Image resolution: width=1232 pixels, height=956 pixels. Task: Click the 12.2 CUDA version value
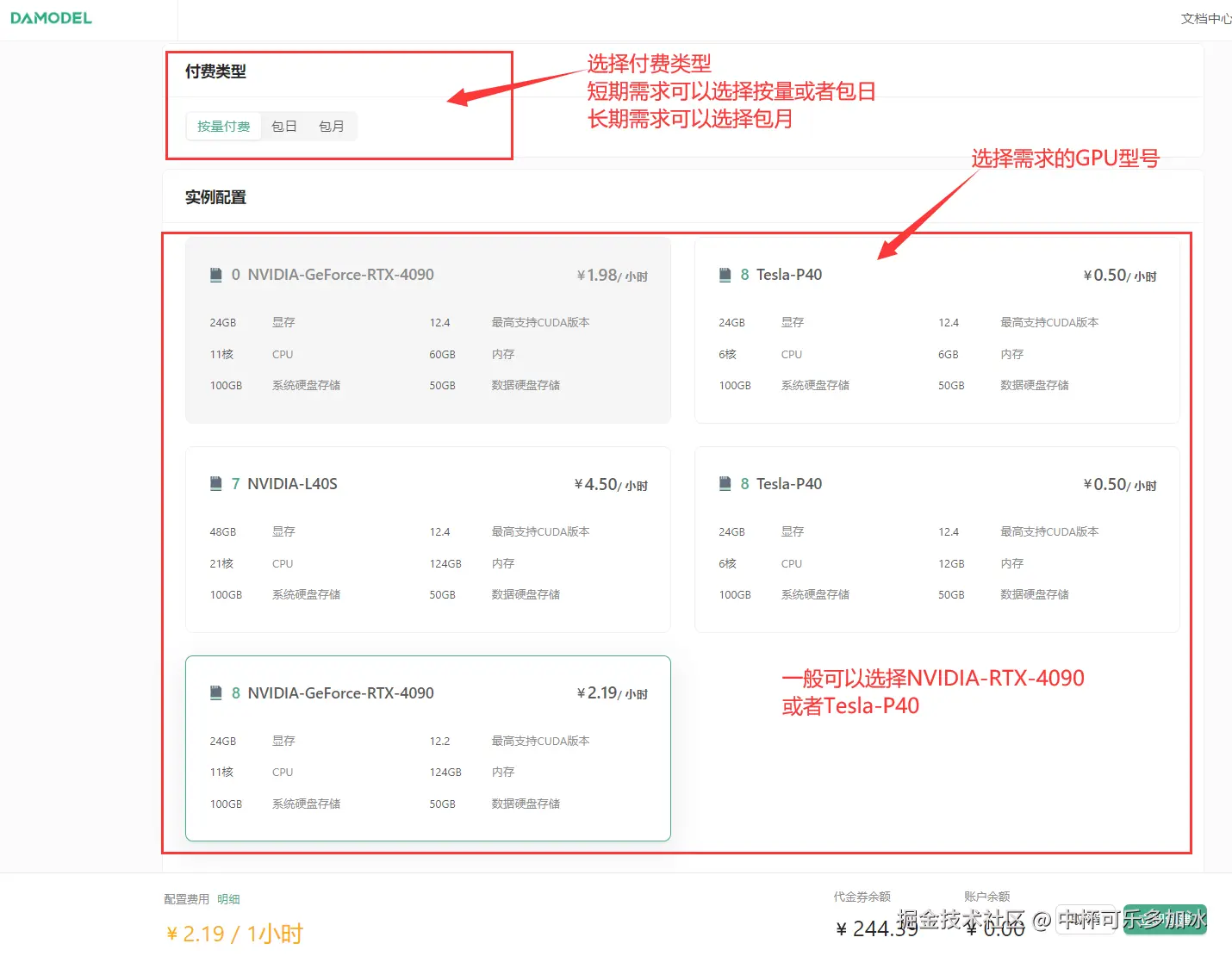439,742
